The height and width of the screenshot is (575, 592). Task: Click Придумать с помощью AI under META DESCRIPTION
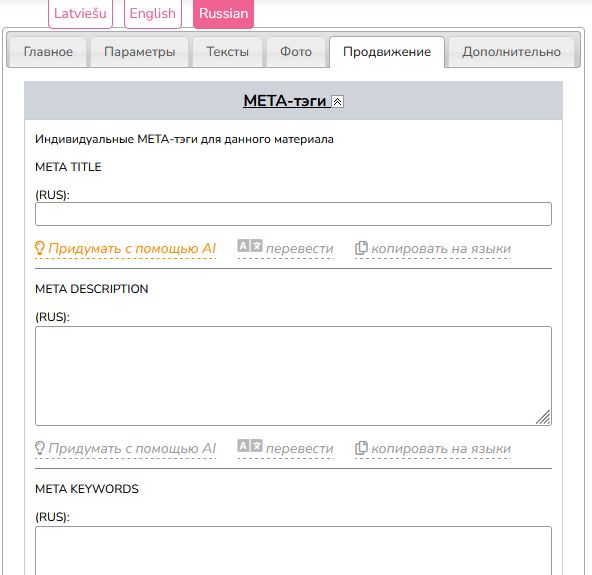click(132, 449)
